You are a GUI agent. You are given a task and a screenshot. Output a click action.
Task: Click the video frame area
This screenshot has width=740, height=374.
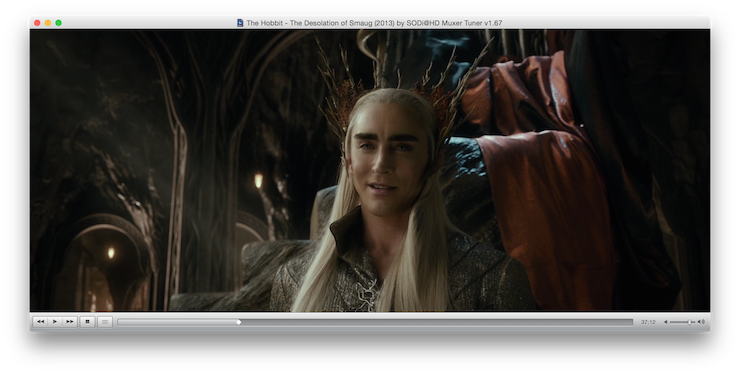370,170
